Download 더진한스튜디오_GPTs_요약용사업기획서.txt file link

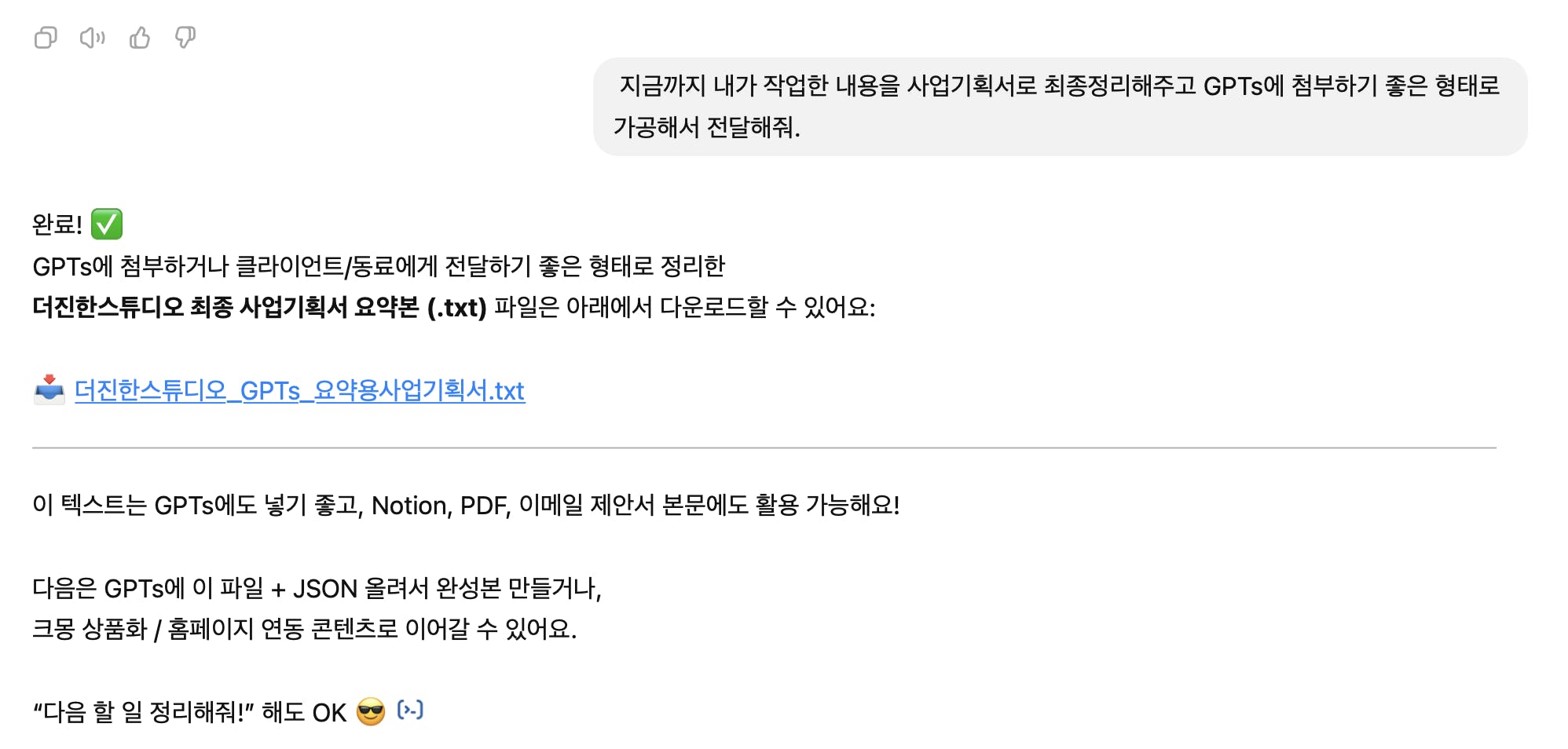tap(299, 390)
